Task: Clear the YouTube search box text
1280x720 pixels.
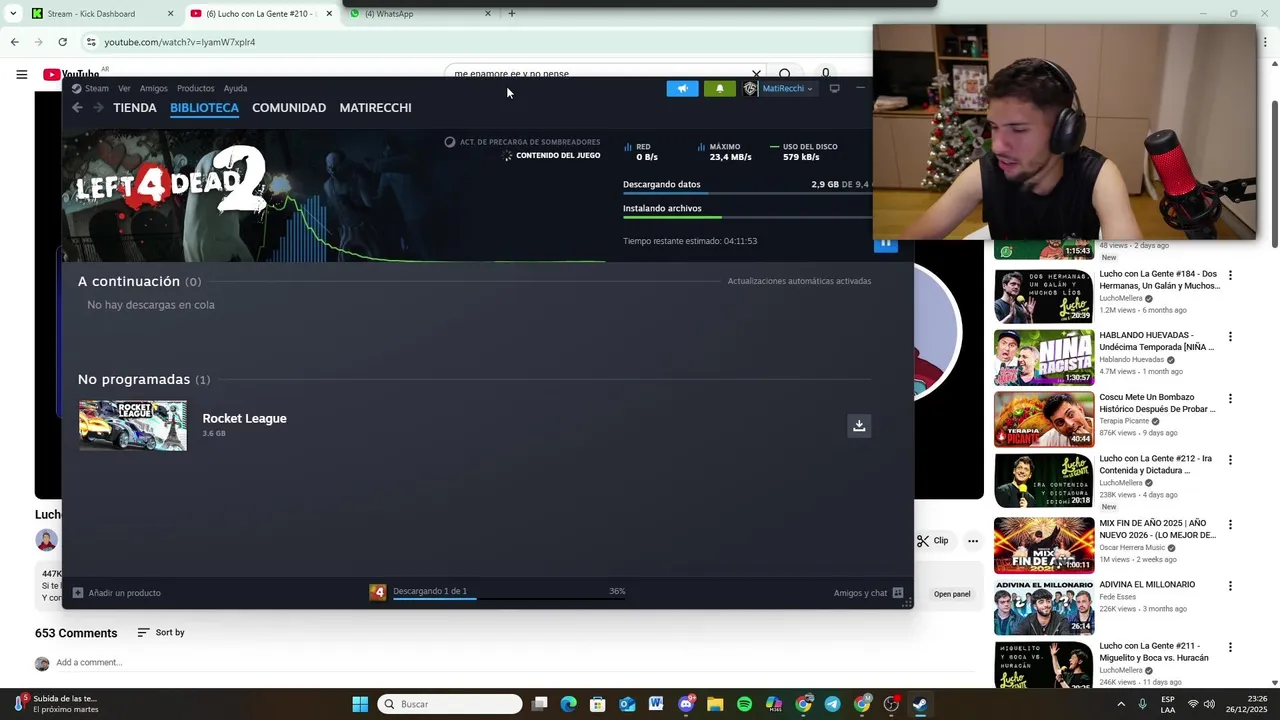Action: click(756, 74)
